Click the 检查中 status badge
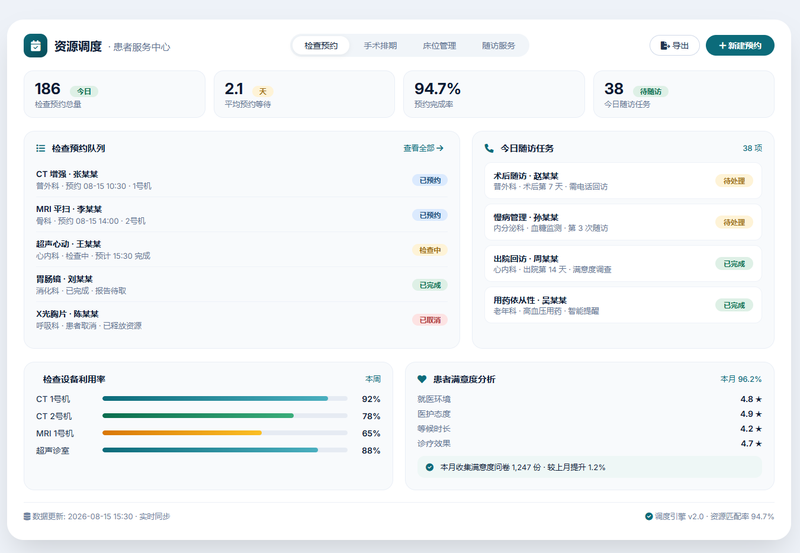Image resolution: width=800 pixels, height=553 pixels. click(x=430, y=250)
